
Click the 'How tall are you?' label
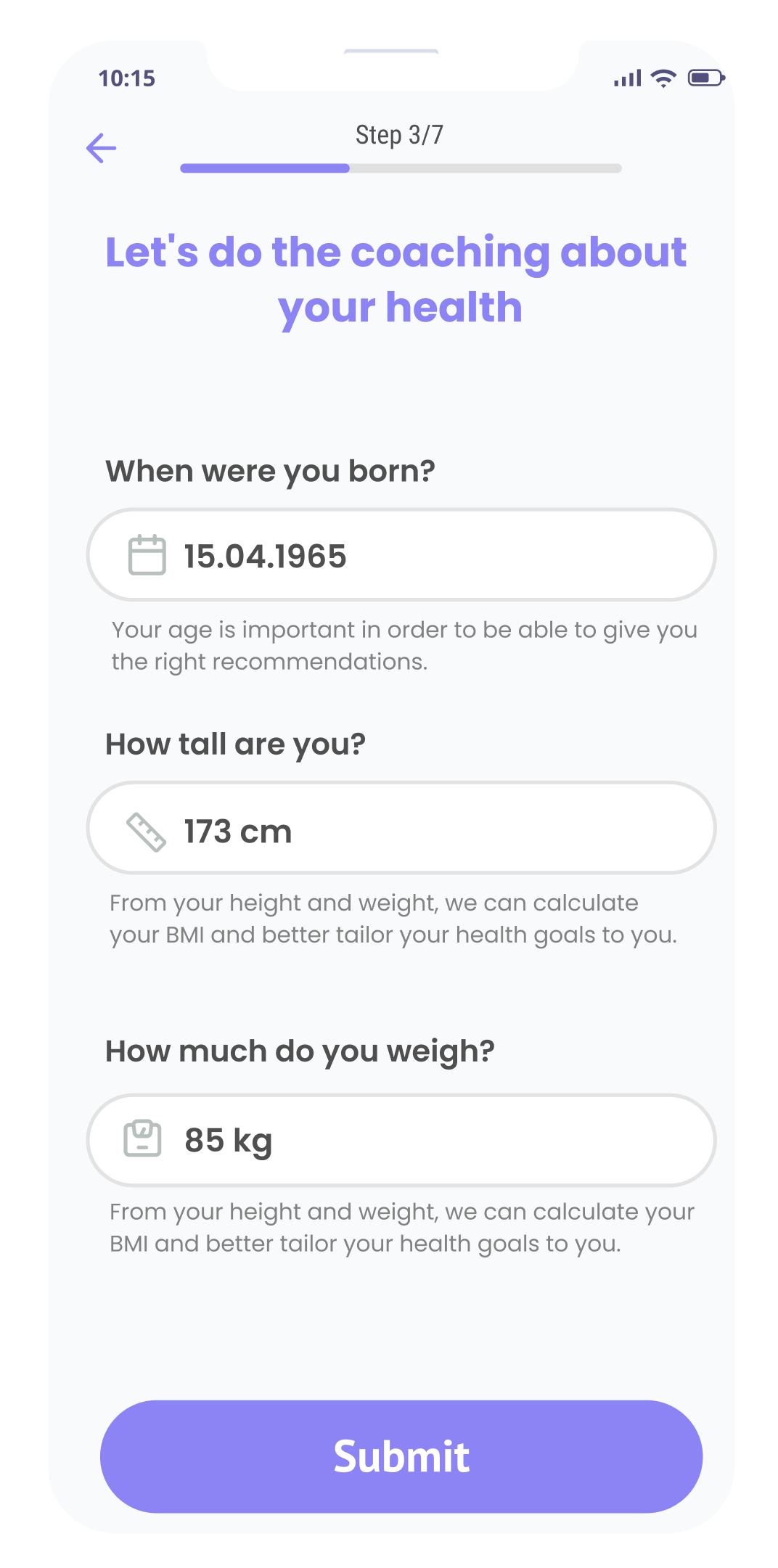(235, 744)
